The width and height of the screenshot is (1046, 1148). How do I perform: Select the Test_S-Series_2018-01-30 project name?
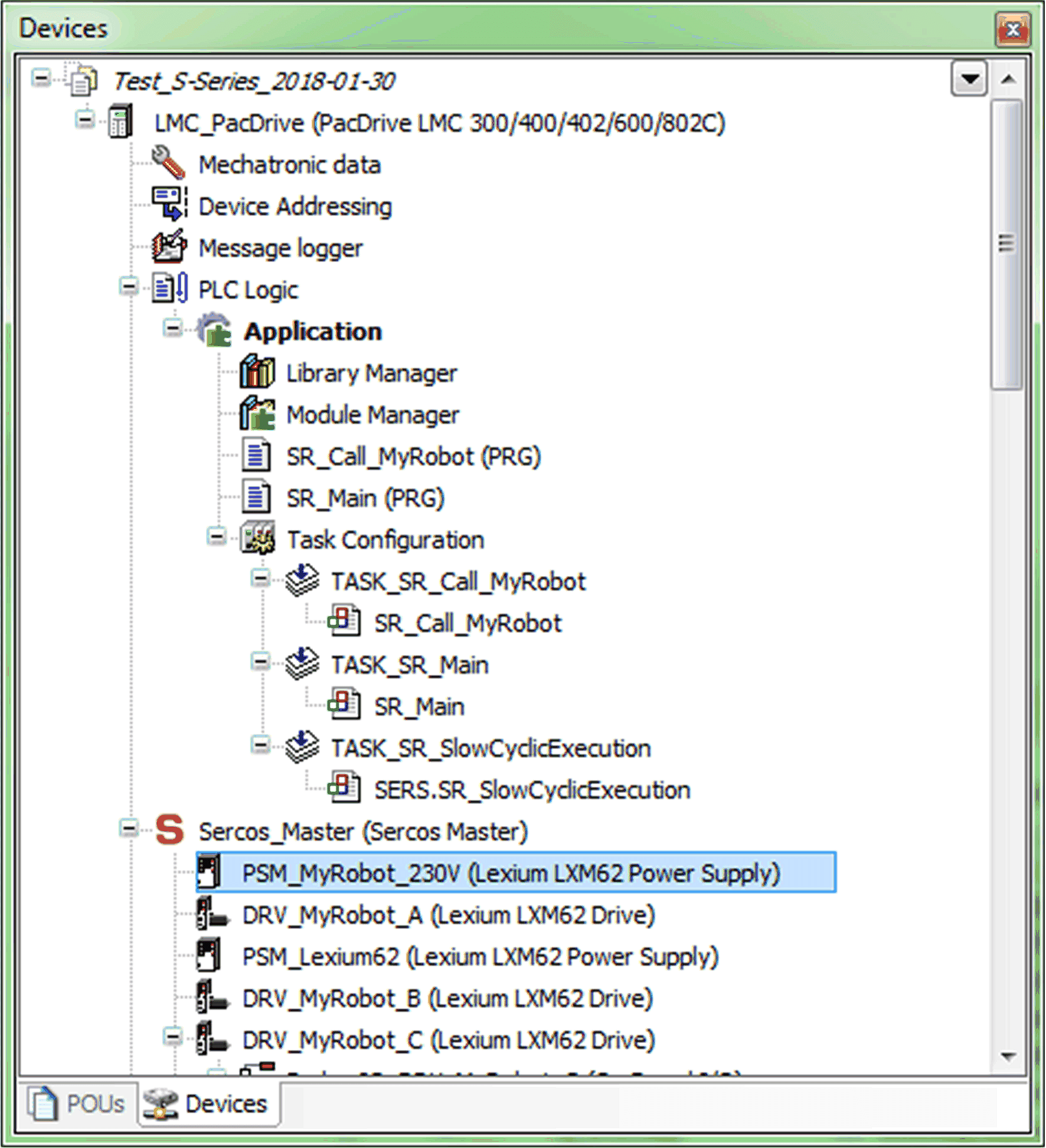pos(254,81)
